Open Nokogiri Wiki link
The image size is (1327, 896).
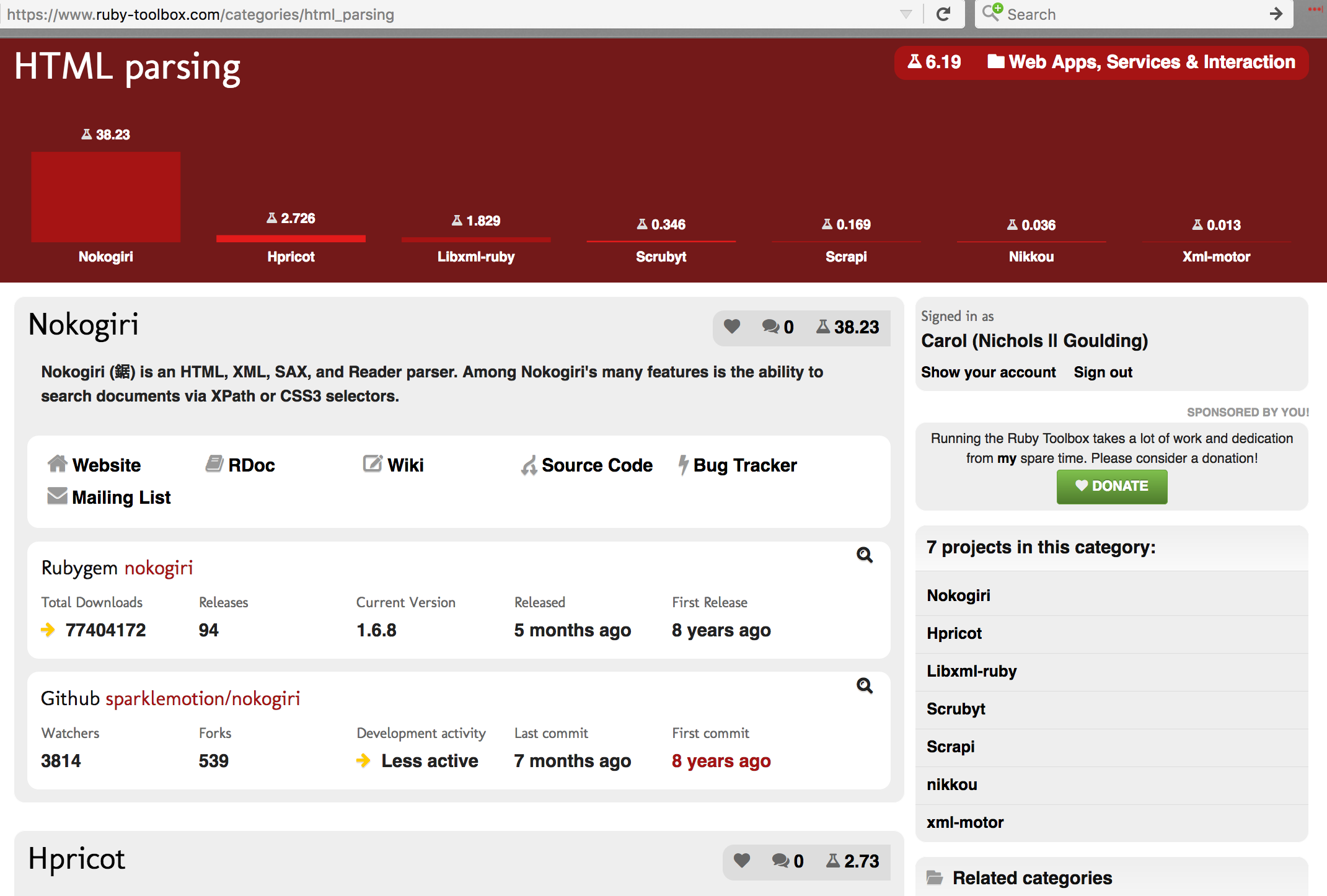(394, 465)
